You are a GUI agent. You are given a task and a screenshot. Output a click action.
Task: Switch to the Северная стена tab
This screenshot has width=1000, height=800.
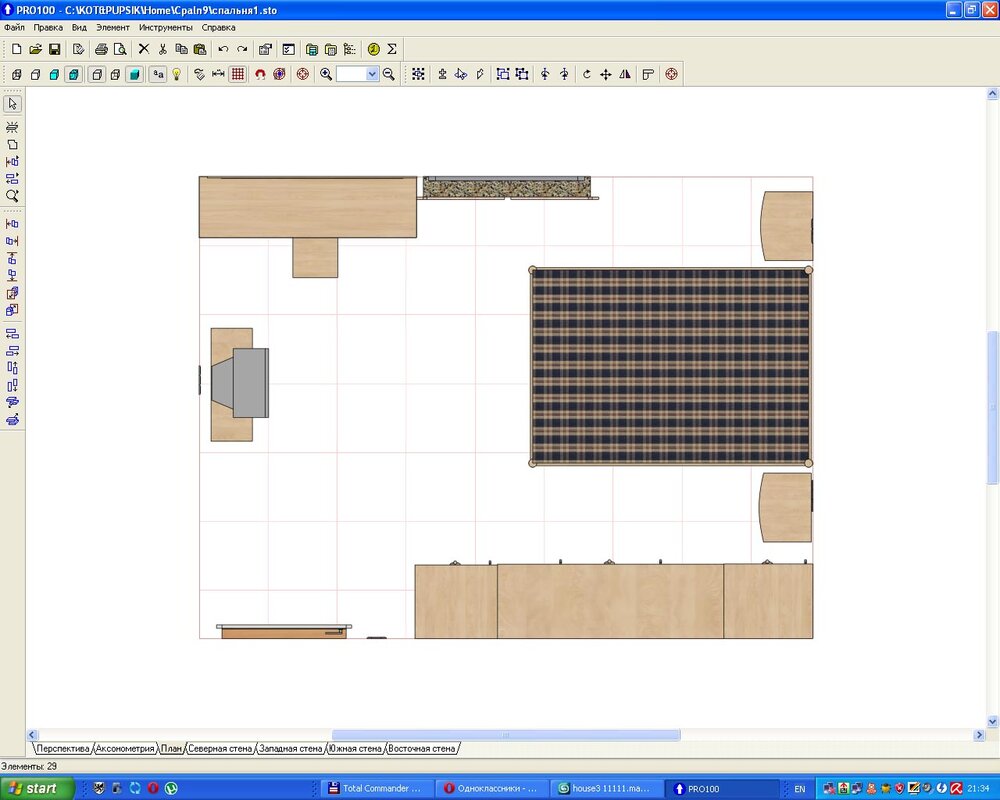coord(220,748)
